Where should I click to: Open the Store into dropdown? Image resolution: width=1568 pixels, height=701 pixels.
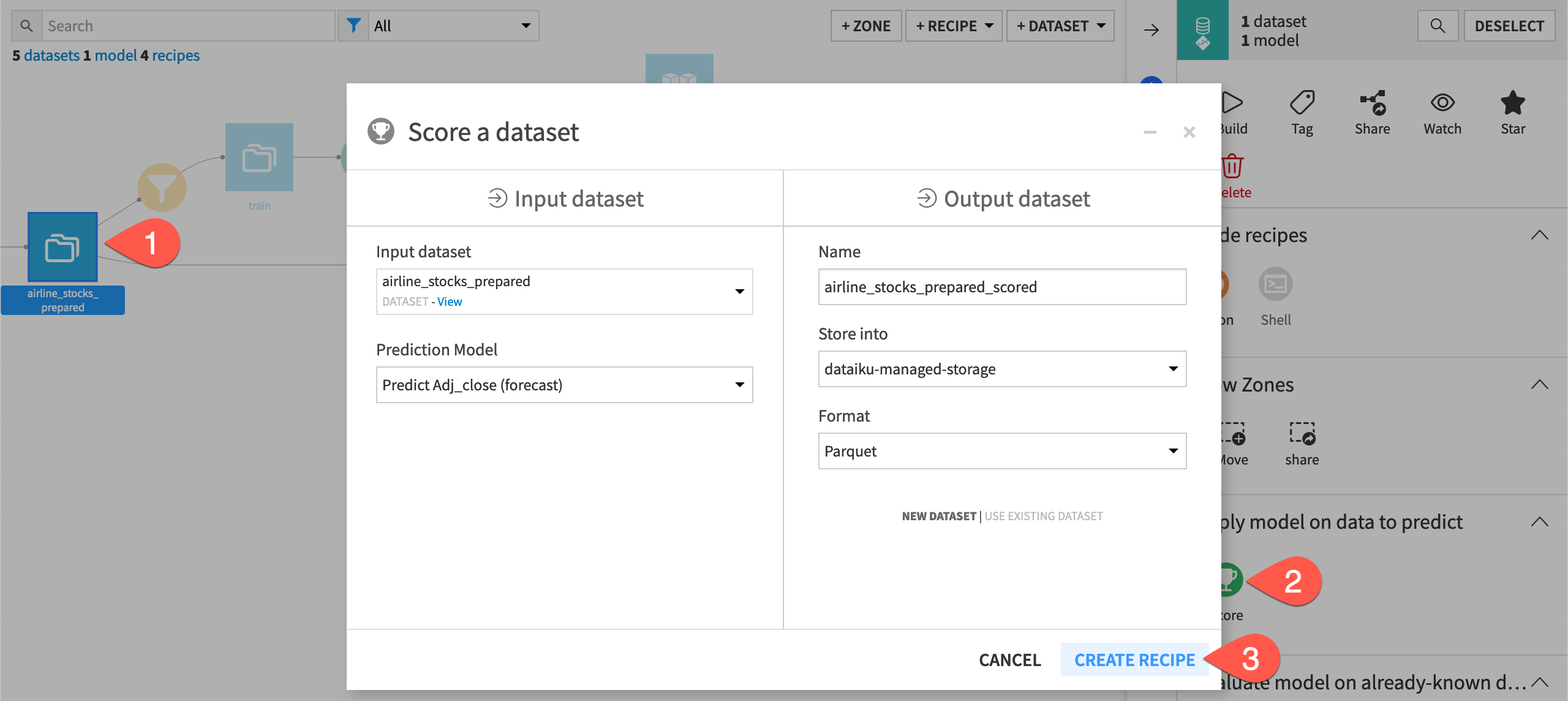point(1002,369)
